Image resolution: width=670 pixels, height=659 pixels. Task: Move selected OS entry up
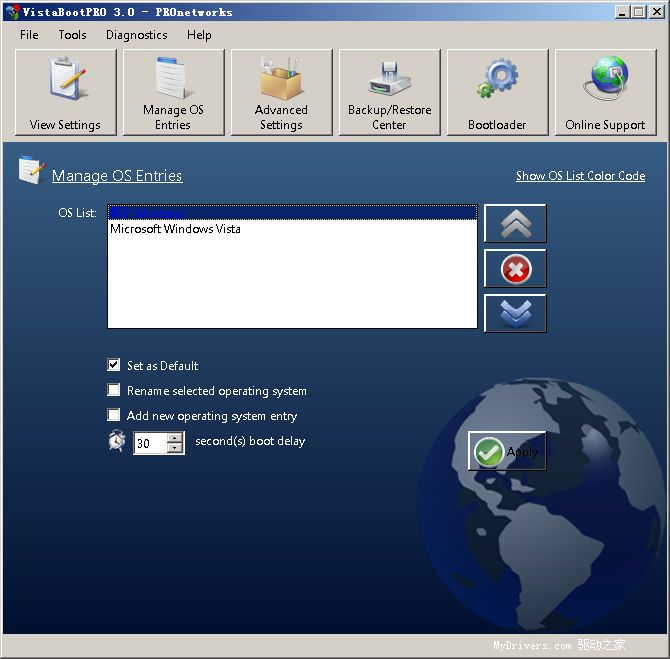515,224
